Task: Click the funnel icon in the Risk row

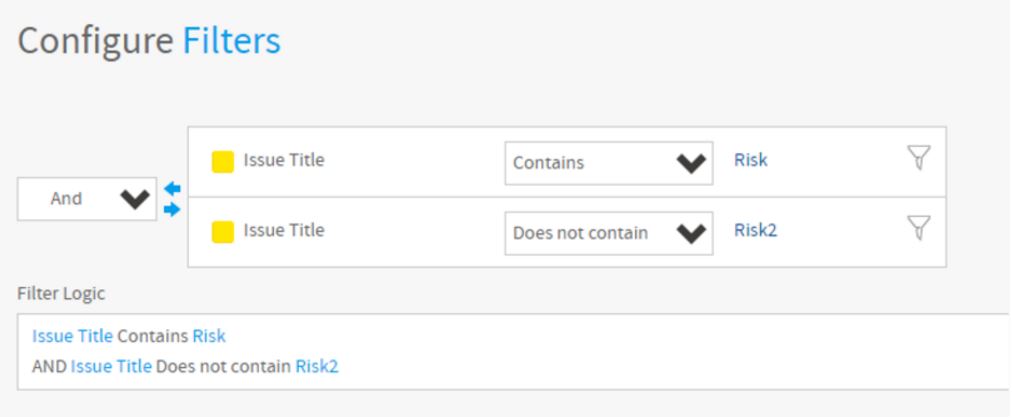Action: pyautogui.click(x=918, y=158)
